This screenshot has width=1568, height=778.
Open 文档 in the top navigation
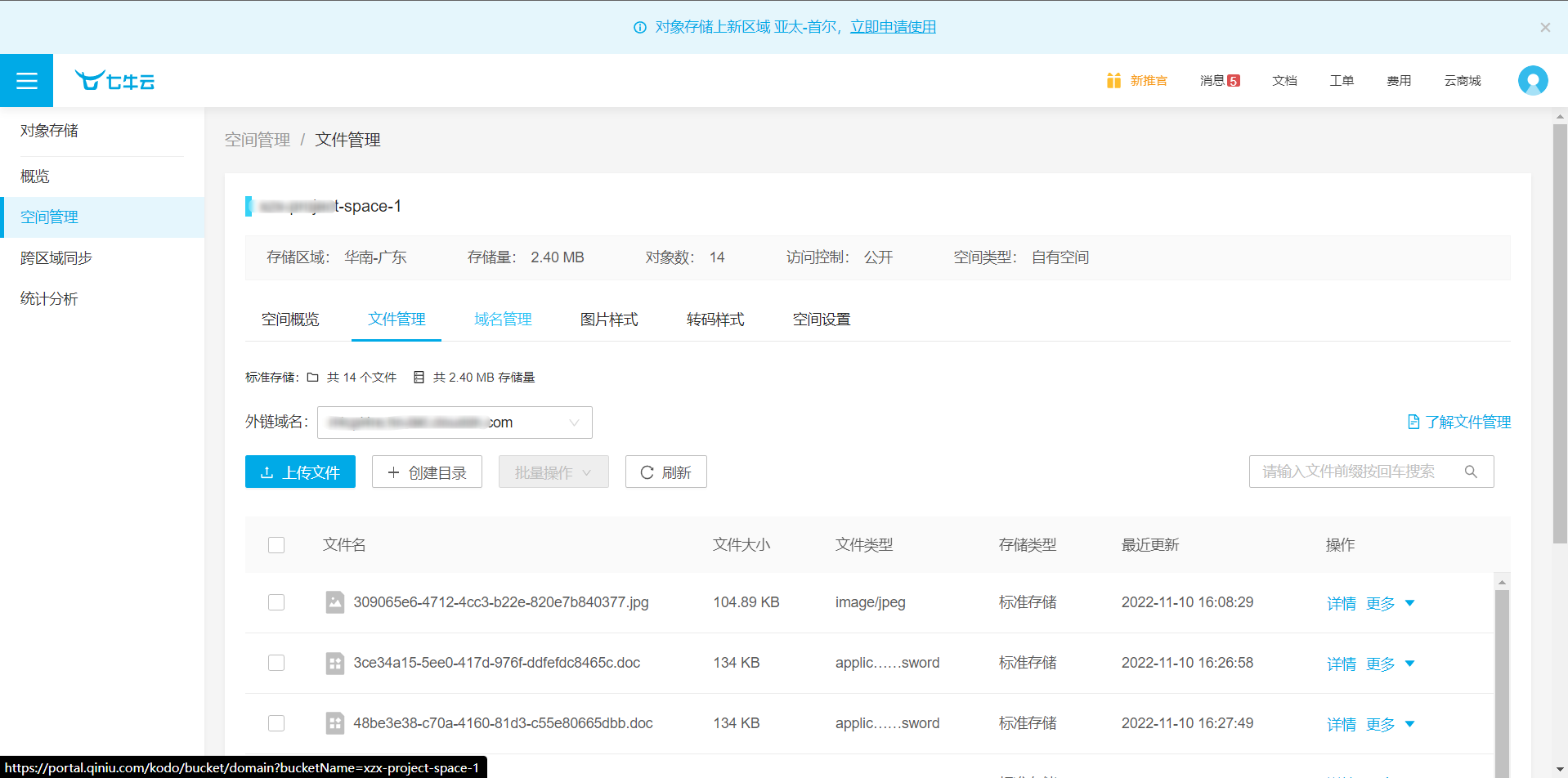[x=1284, y=80]
